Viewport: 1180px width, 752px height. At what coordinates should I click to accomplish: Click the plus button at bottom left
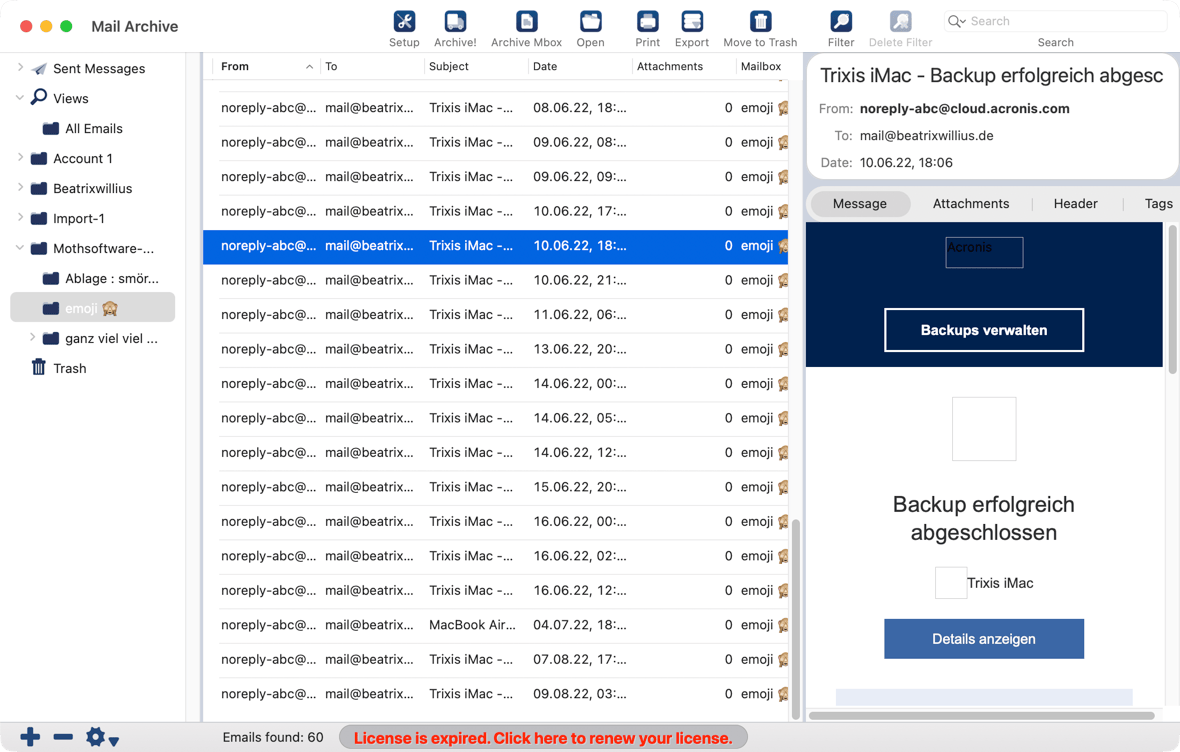click(30, 737)
